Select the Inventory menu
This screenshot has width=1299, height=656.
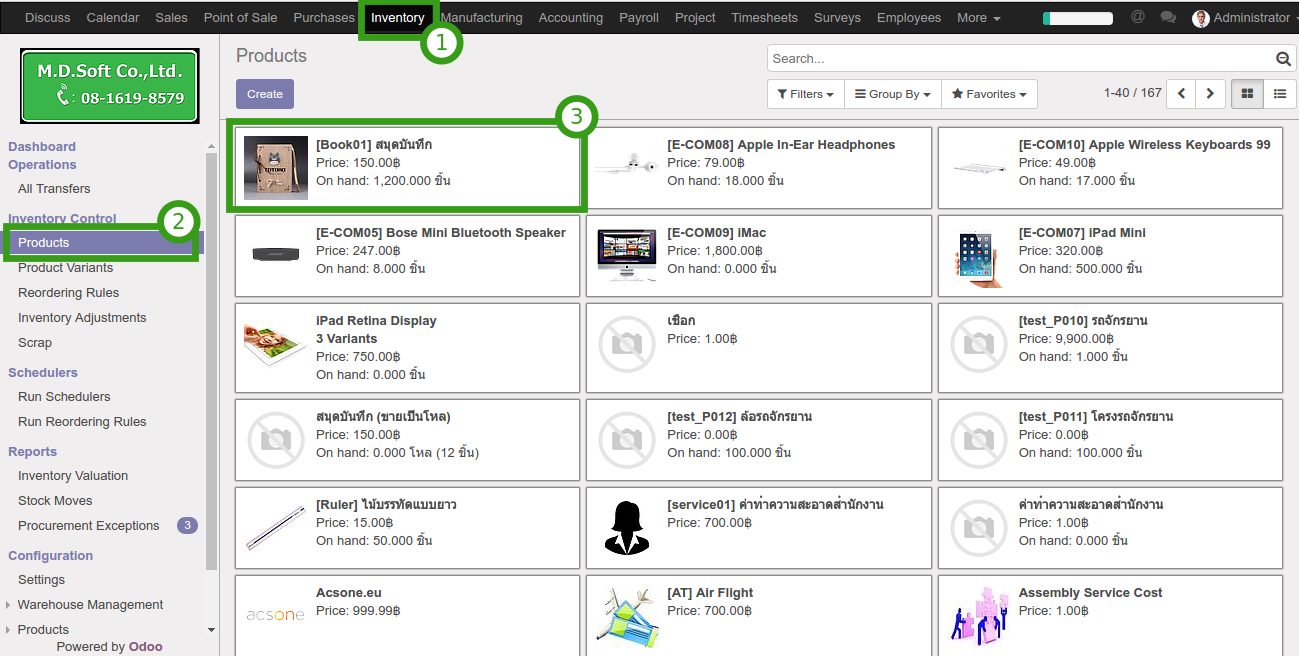(x=398, y=18)
